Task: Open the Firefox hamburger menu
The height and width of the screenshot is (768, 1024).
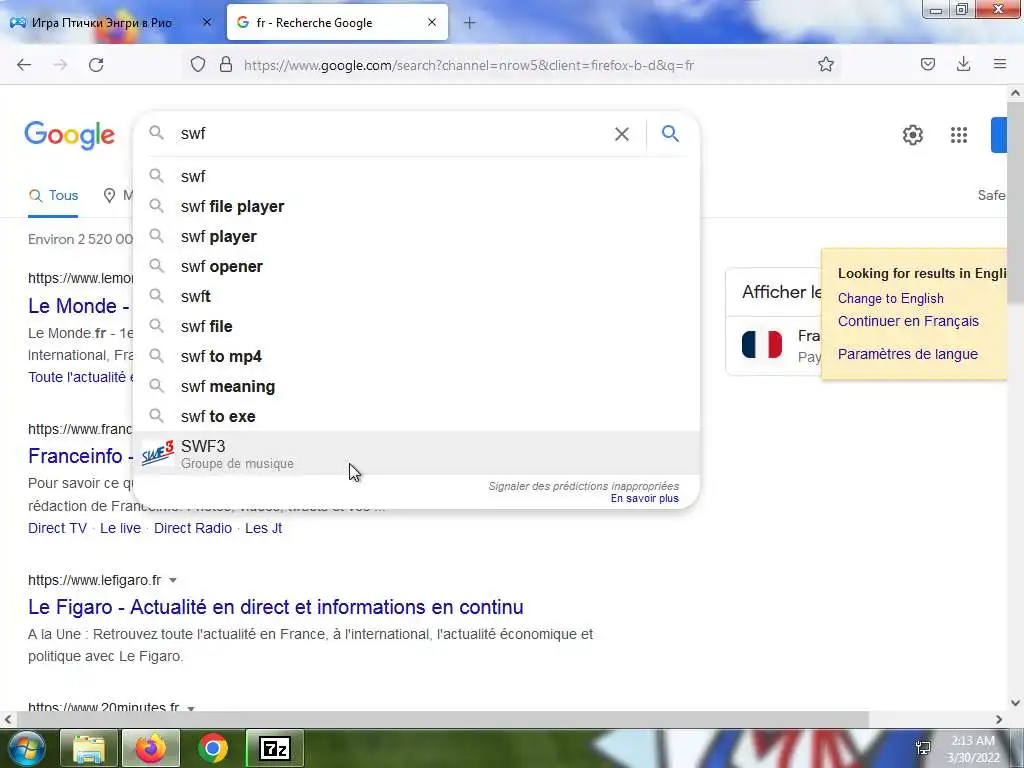Action: click(1000, 64)
